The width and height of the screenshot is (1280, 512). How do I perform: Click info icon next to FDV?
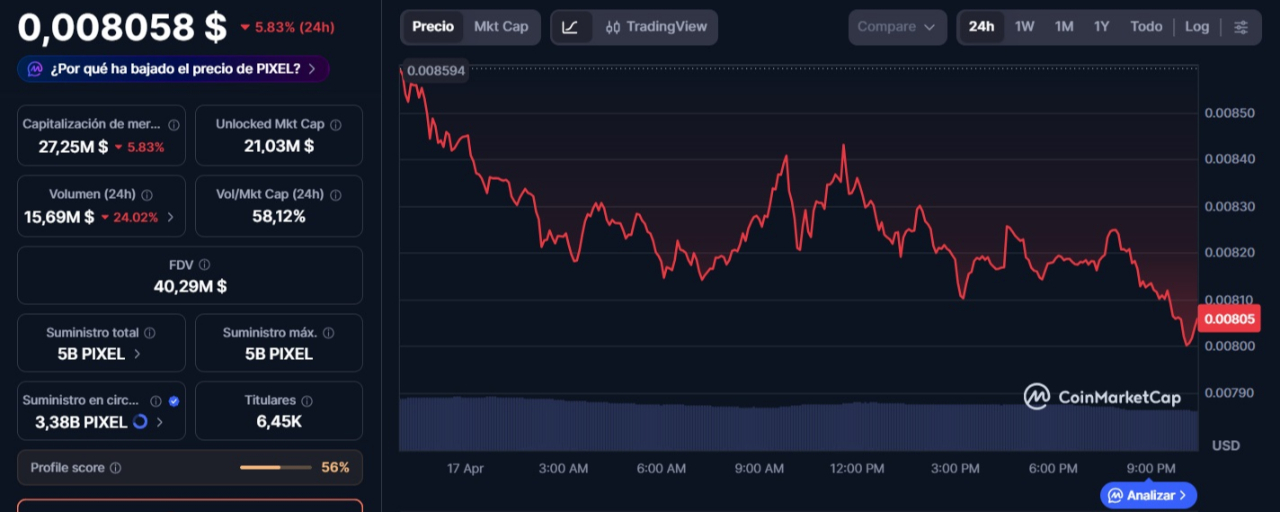(x=204, y=265)
